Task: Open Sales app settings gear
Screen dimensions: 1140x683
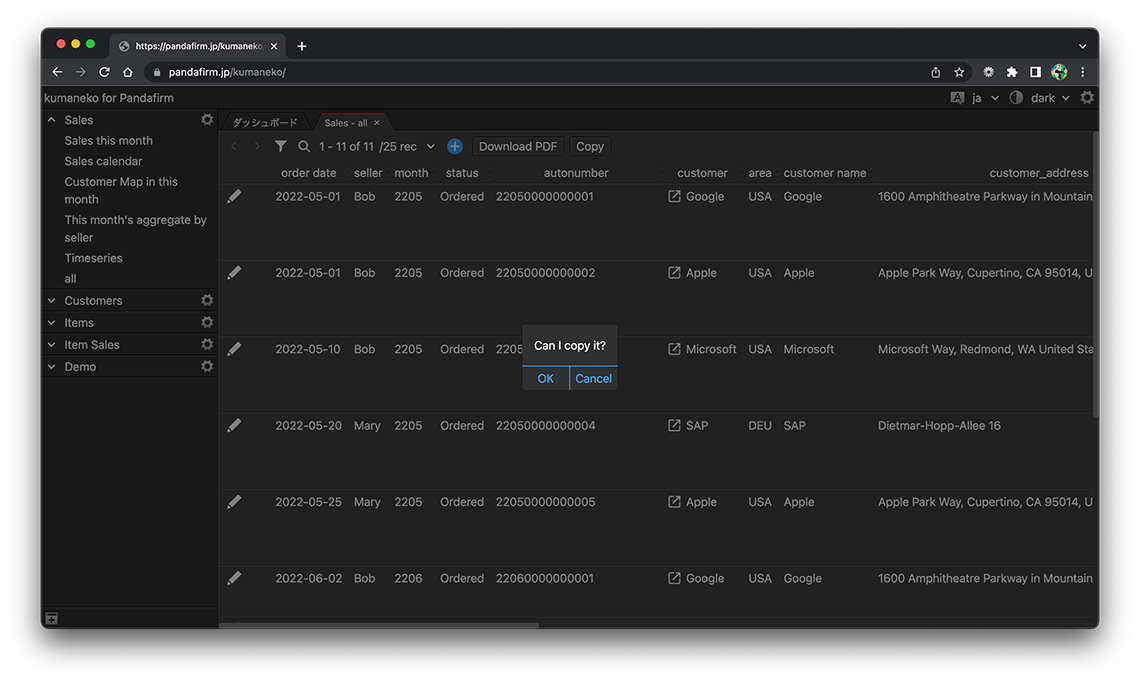Action: coord(207,119)
